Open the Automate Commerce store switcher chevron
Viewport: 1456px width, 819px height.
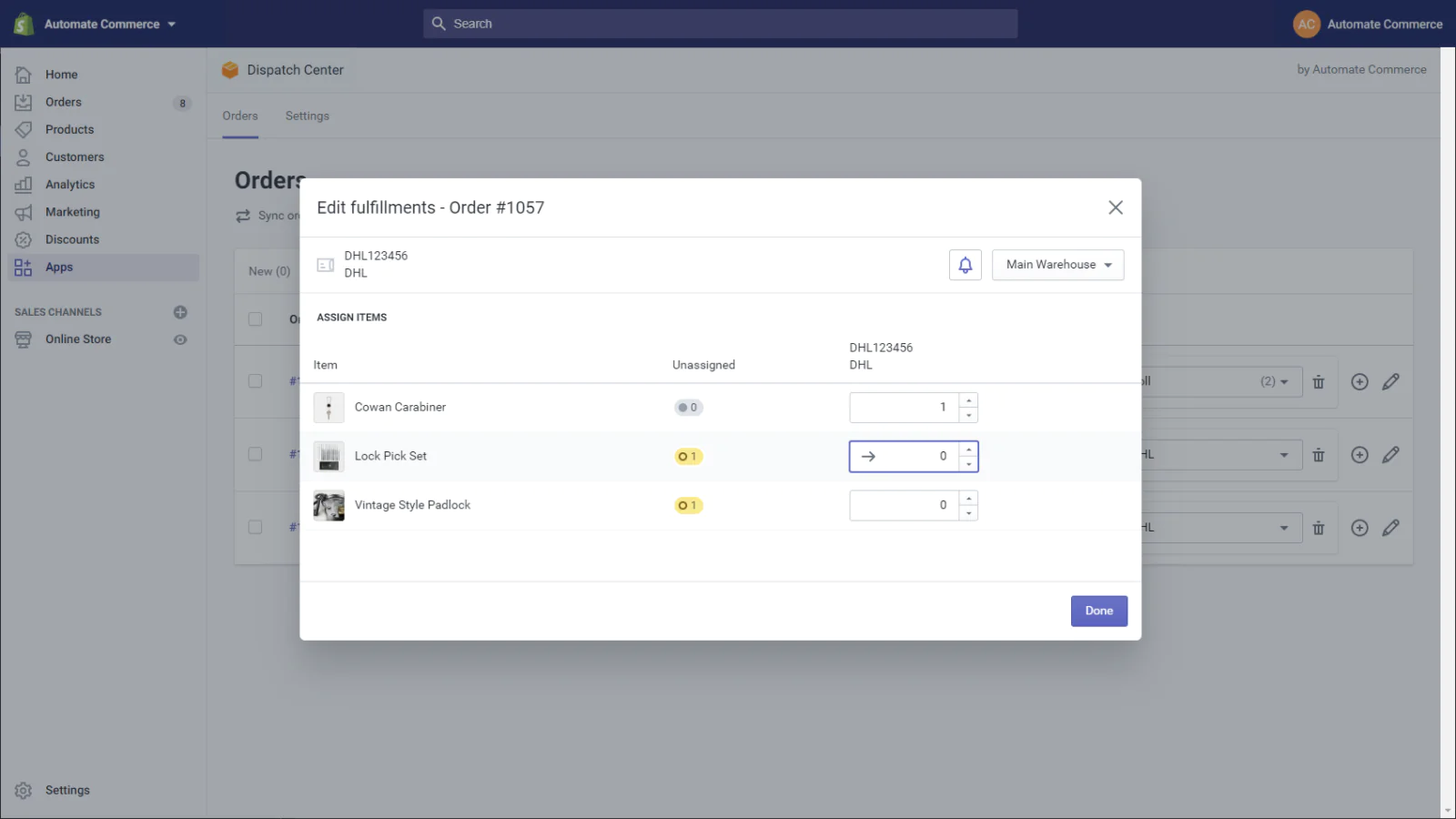[x=172, y=24]
